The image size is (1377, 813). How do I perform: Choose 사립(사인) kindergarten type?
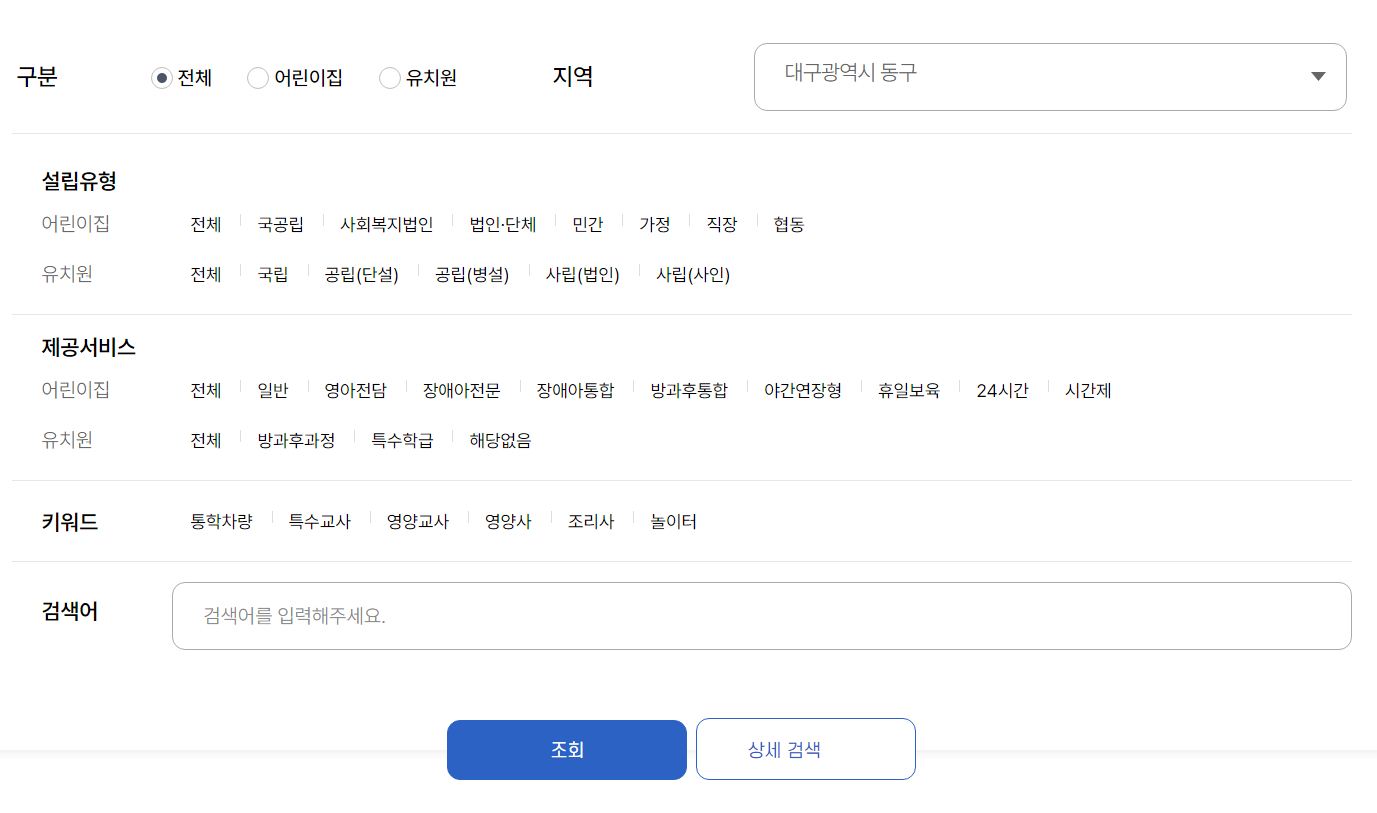[x=693, y=274]
